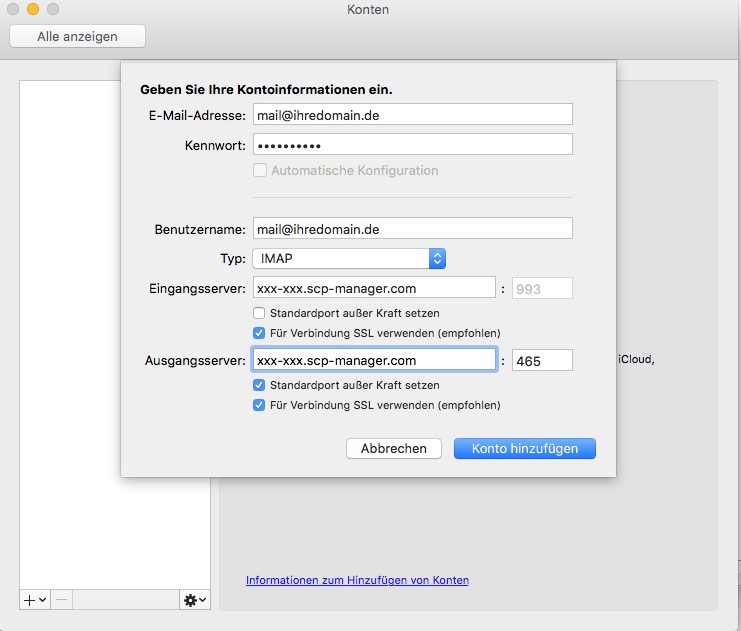The width and height of the screenshot is (741, 631).
Task: Toggle the Automatische Konfiguration checkbox
Action: (260, 171)
